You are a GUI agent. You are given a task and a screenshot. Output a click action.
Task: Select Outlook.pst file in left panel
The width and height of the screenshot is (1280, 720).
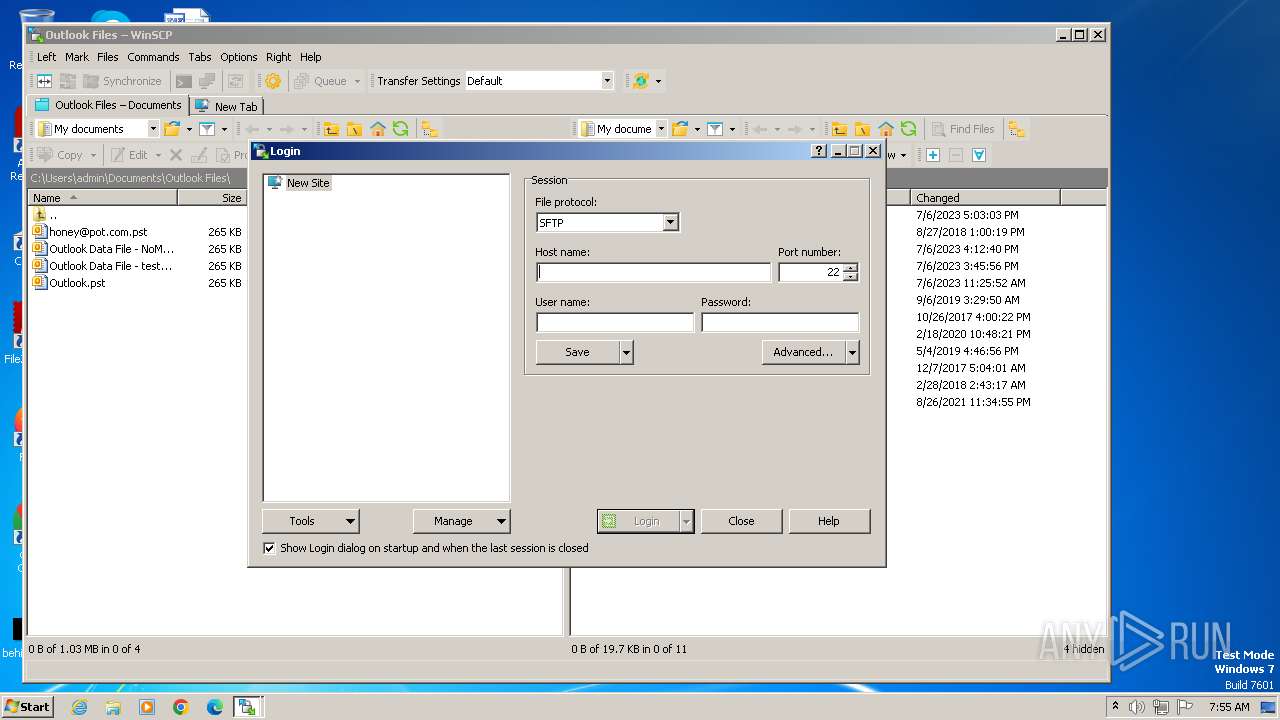click(x=77, y=283)
